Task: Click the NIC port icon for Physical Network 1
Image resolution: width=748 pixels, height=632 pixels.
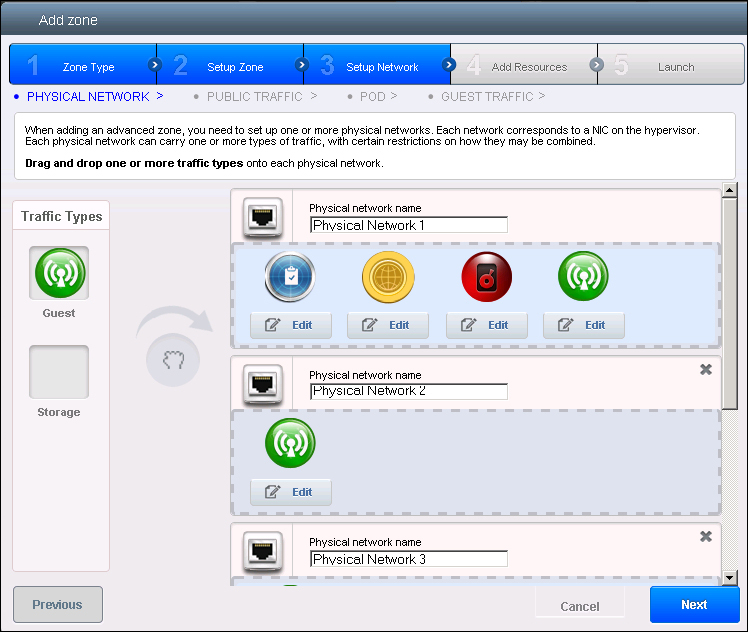Action: [262, 217]
